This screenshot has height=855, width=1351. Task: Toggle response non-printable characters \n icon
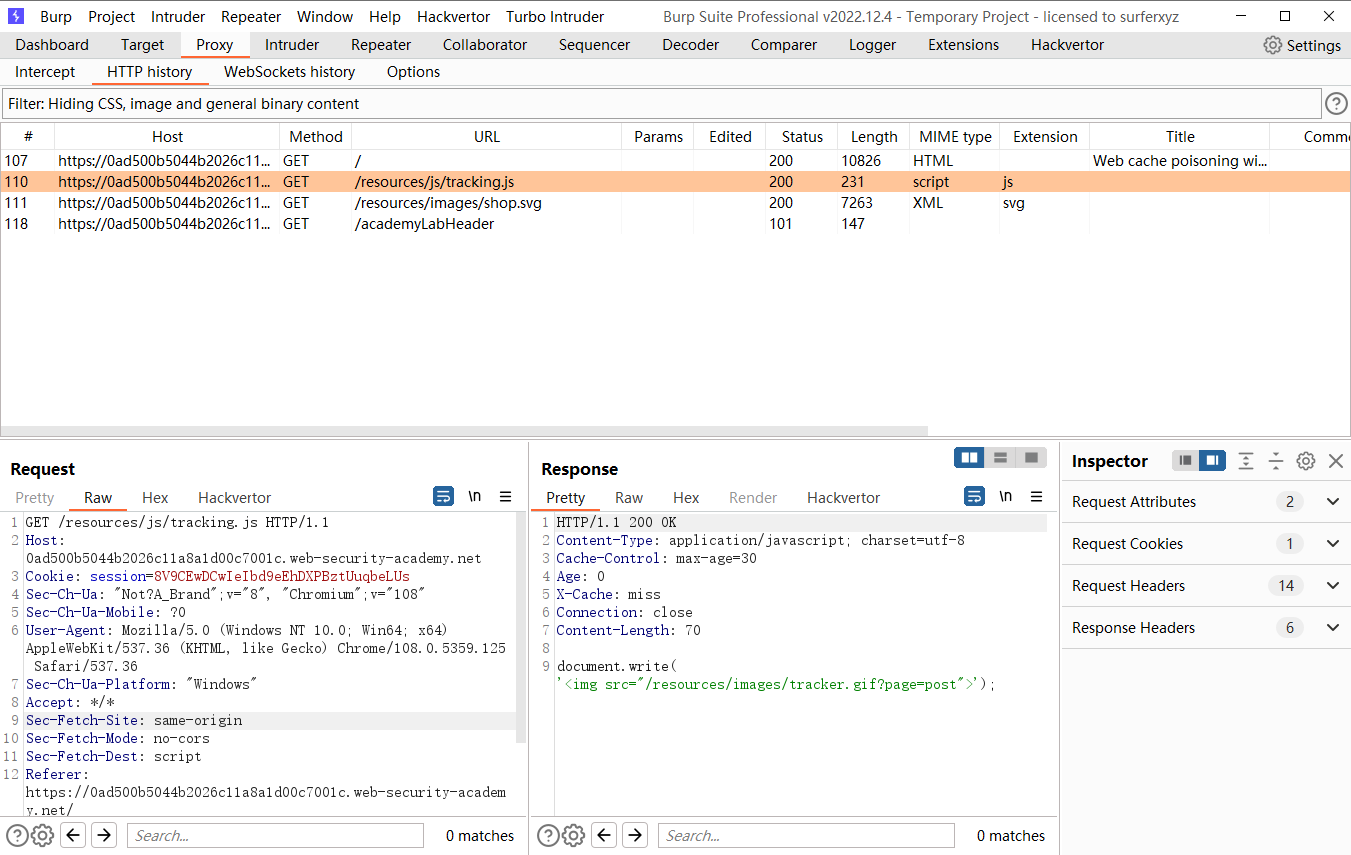pos(1006,496)
